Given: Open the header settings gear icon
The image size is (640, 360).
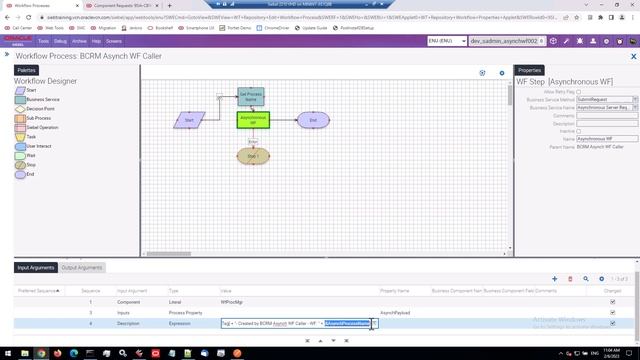Looking at the screenshot, I should [x=606, y=41].
